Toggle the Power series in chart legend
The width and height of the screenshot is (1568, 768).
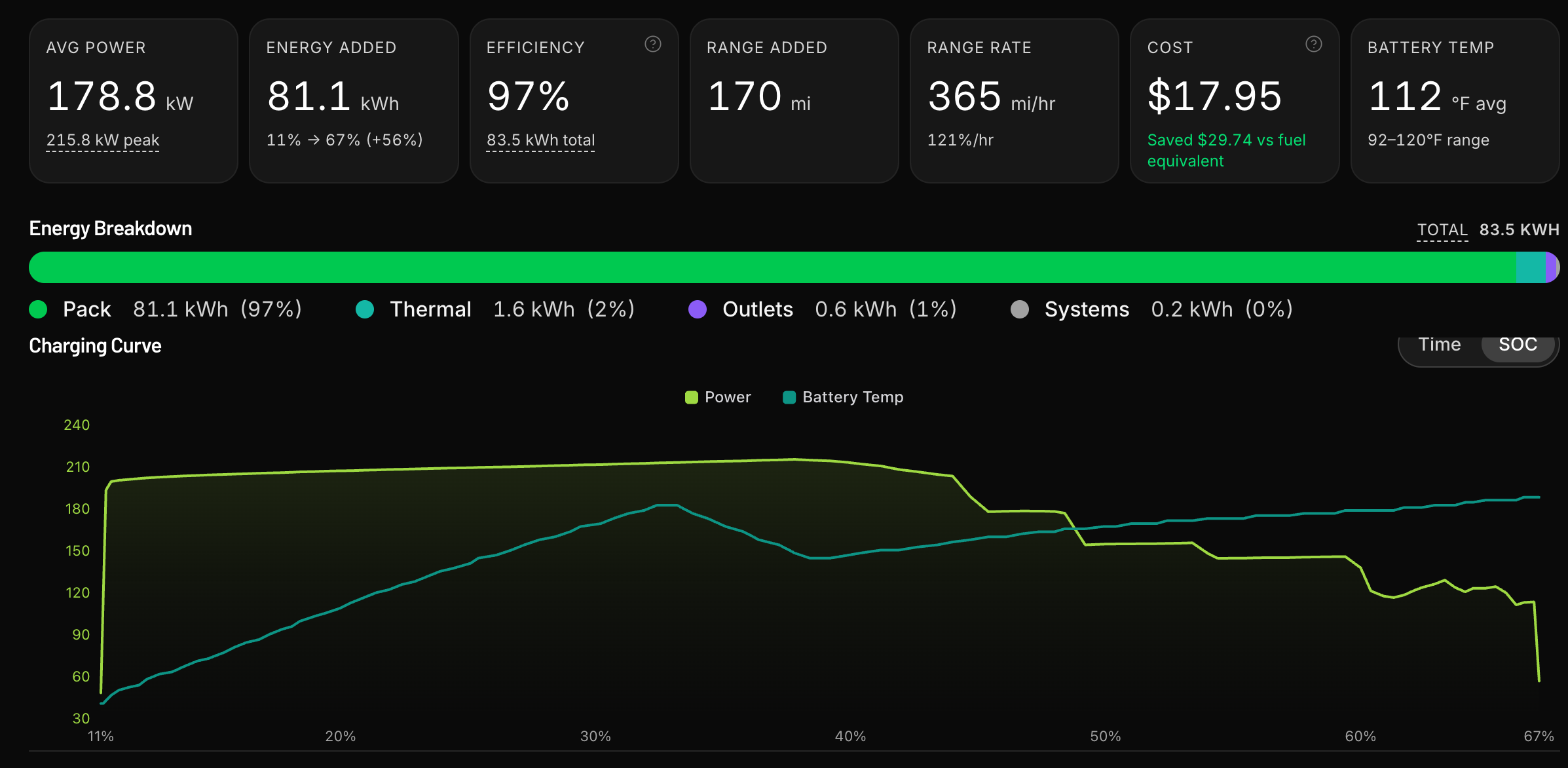pos(718,397)
